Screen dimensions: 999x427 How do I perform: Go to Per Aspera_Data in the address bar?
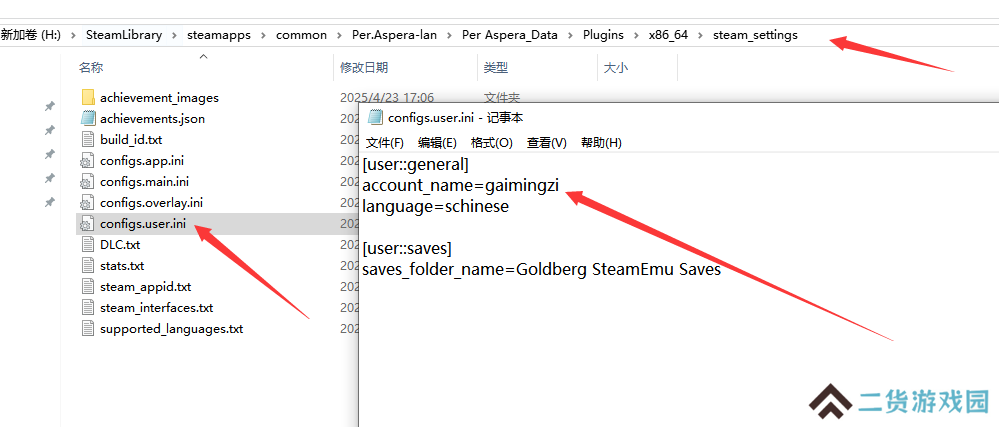click(x=510, y=35)
